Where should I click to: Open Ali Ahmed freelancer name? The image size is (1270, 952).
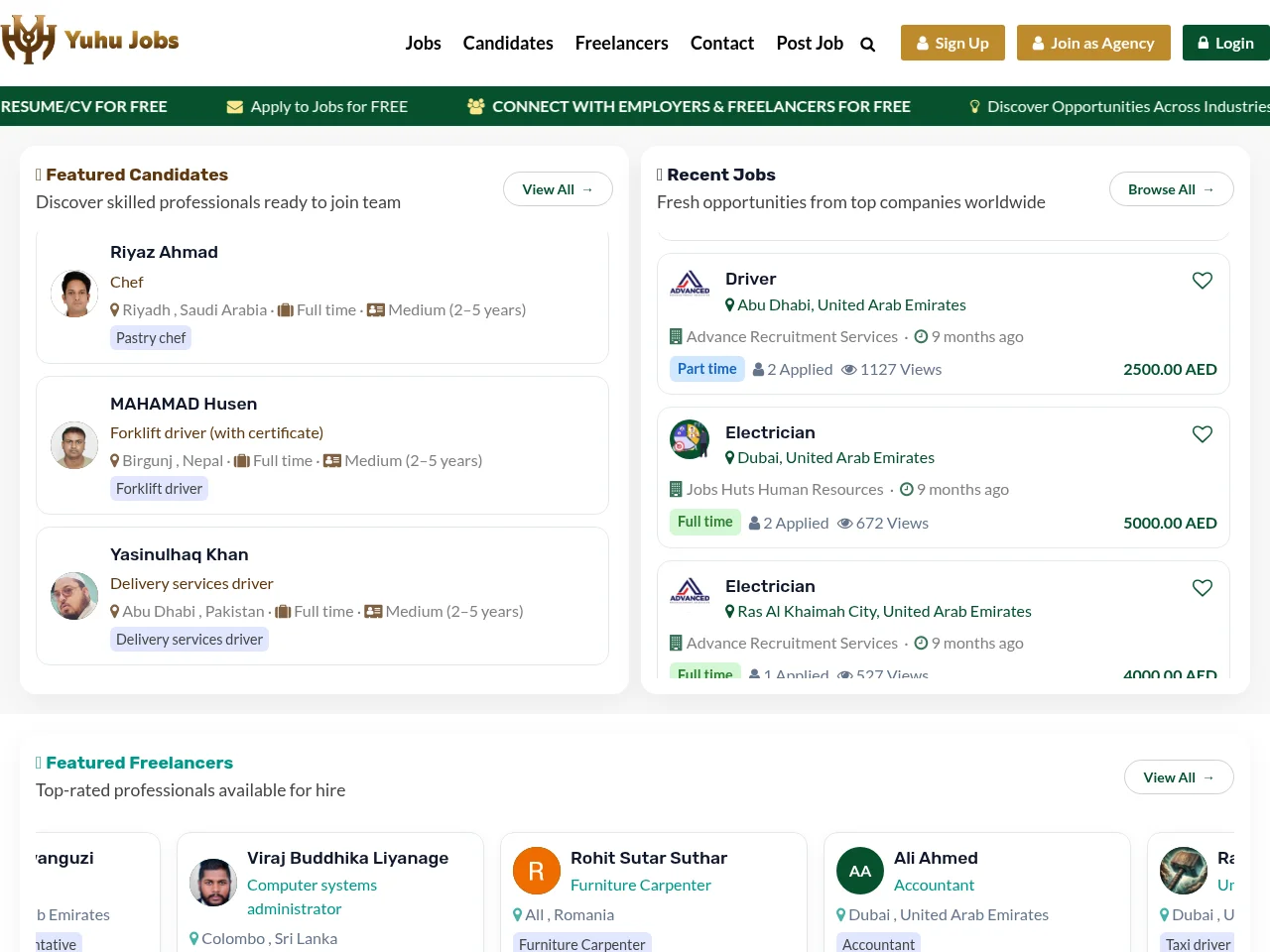(936, 859)
